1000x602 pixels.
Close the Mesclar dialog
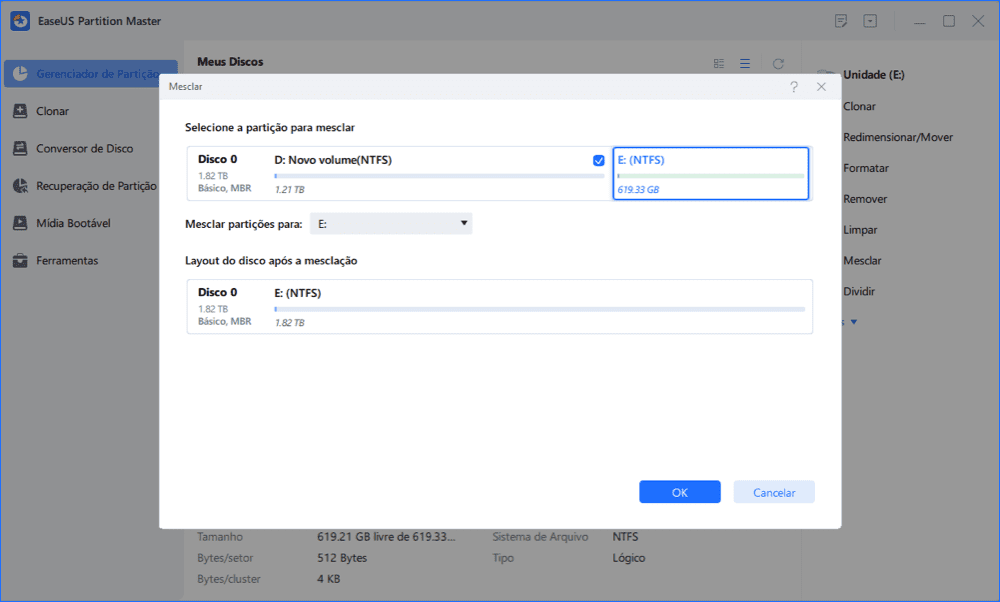[821, 87]
